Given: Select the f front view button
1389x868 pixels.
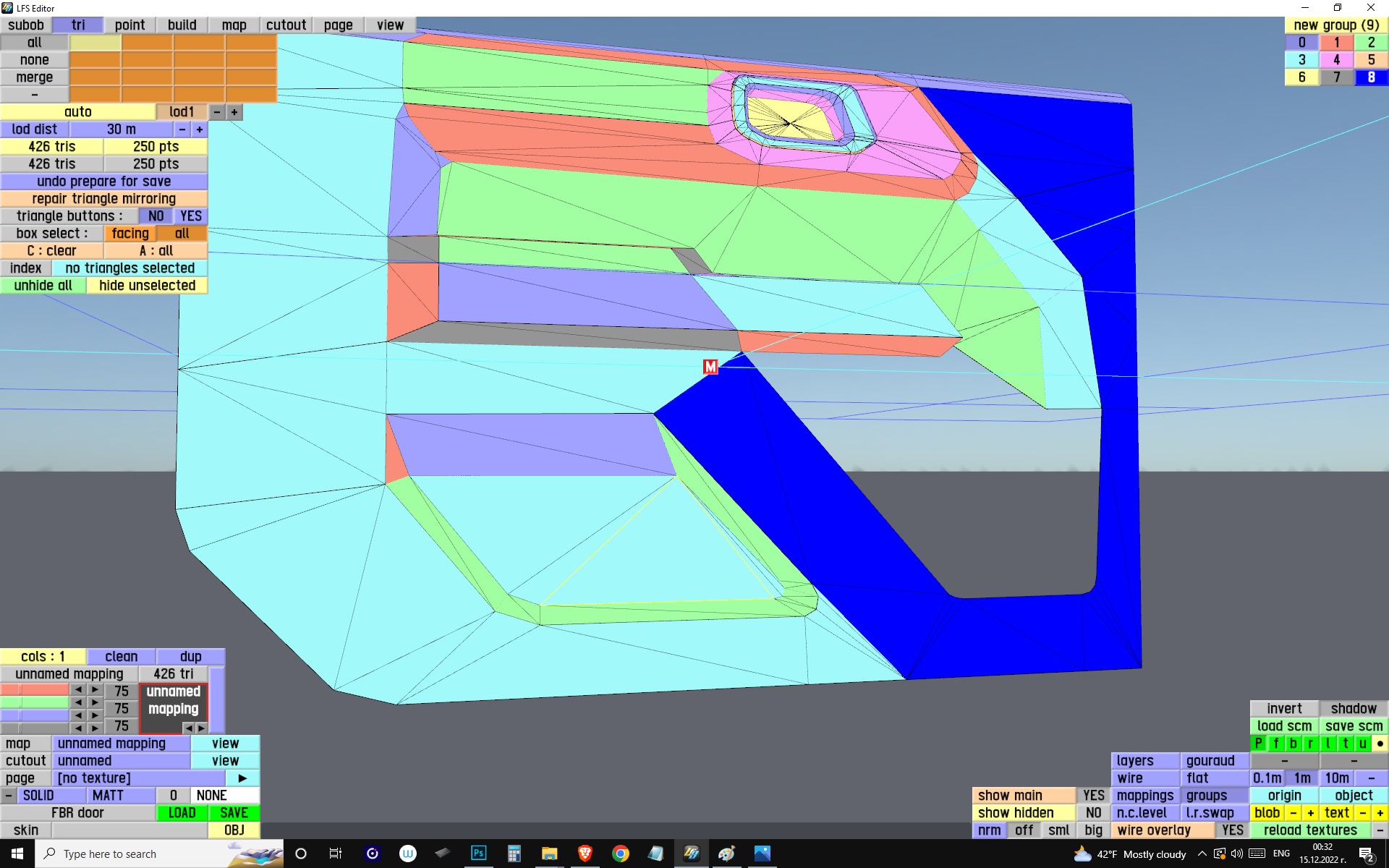Looking at the screenshot, I should coord(1276,743).
